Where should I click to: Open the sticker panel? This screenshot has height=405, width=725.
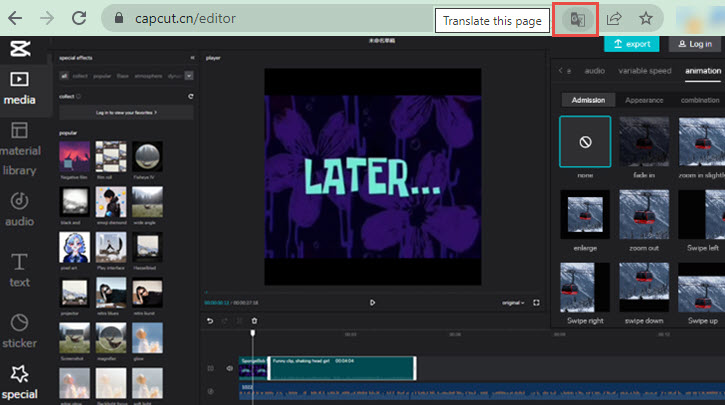point(19,329)
